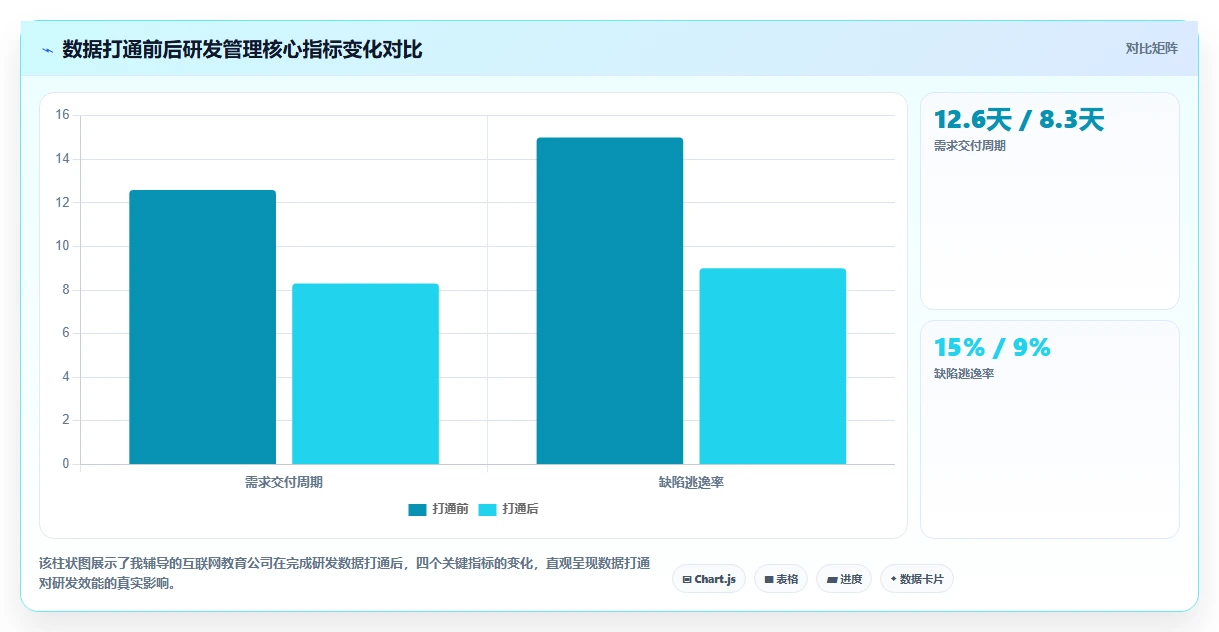Click the 缺陷逃逸率 x-axis label
This screenshot has height=632, width=1219.
point(691,482)
